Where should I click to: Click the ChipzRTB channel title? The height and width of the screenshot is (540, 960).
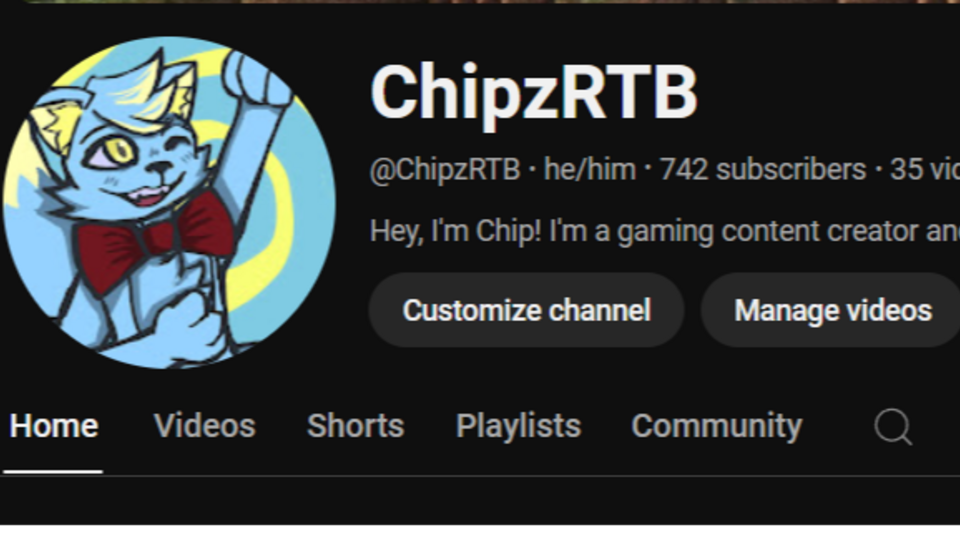tap(534, 92)
